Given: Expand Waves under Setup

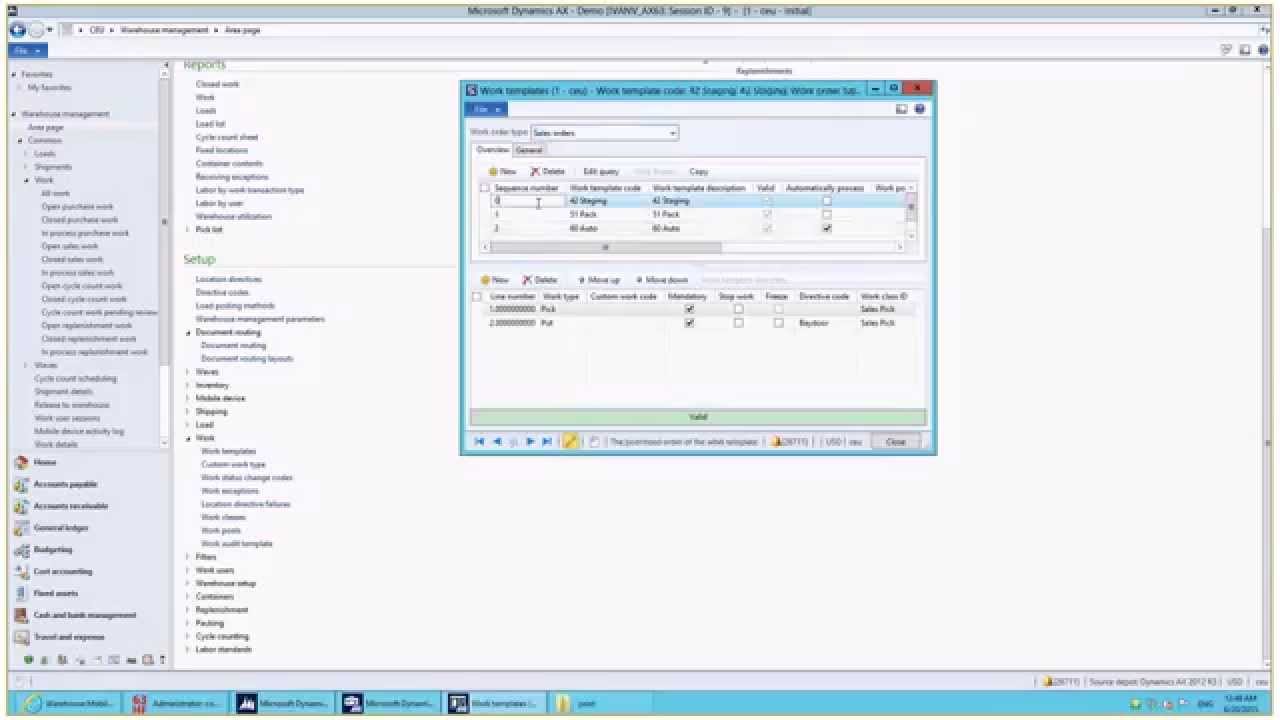Looking at the screenshot, I should click(x=187, y=372).
